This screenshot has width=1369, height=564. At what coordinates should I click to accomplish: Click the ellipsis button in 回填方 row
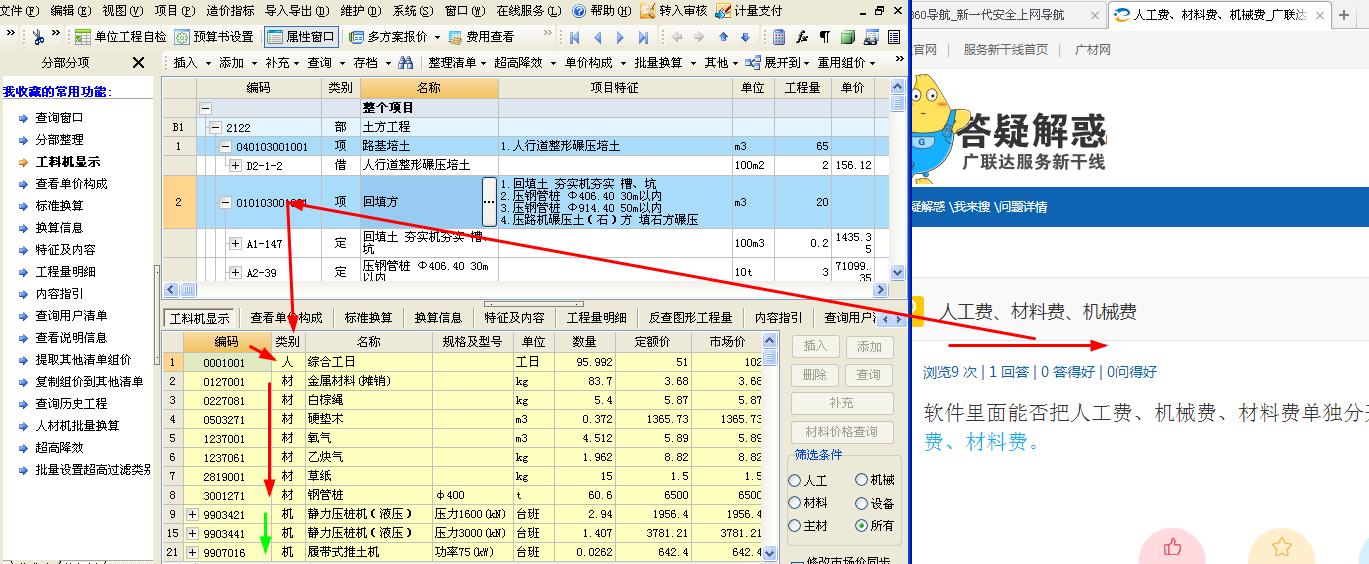[489, 202]
